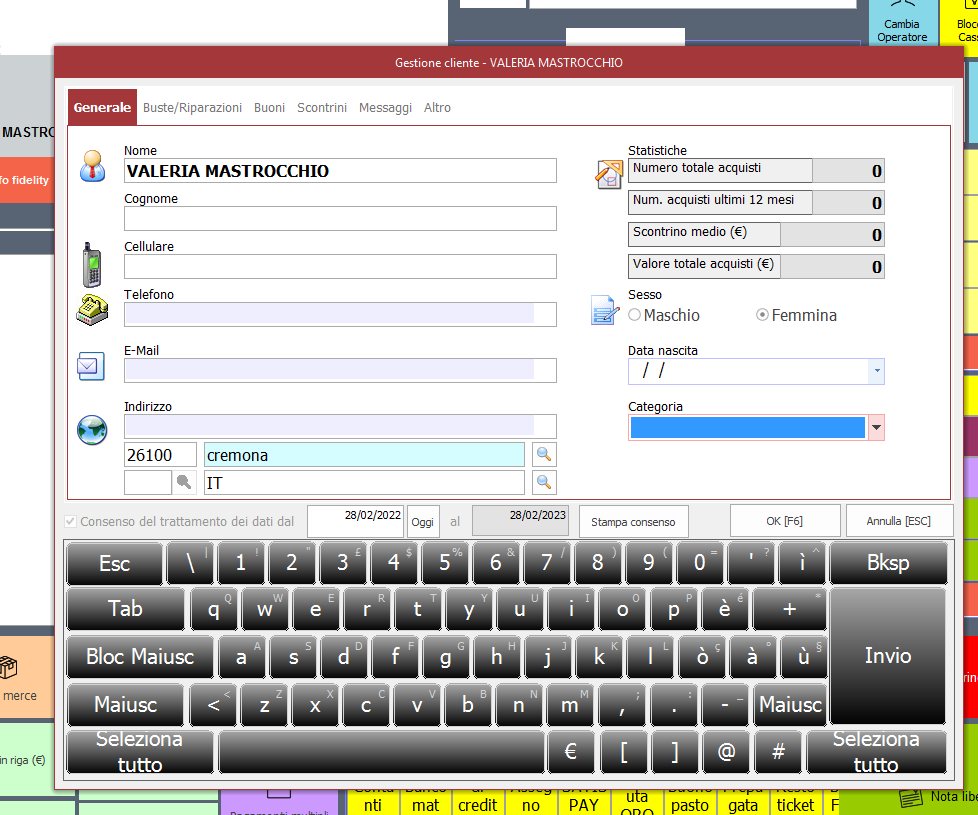This screenshot has width=978, height=815.
Task: Open the Data nascita date dropdown
Action: [x=877, y=372]
